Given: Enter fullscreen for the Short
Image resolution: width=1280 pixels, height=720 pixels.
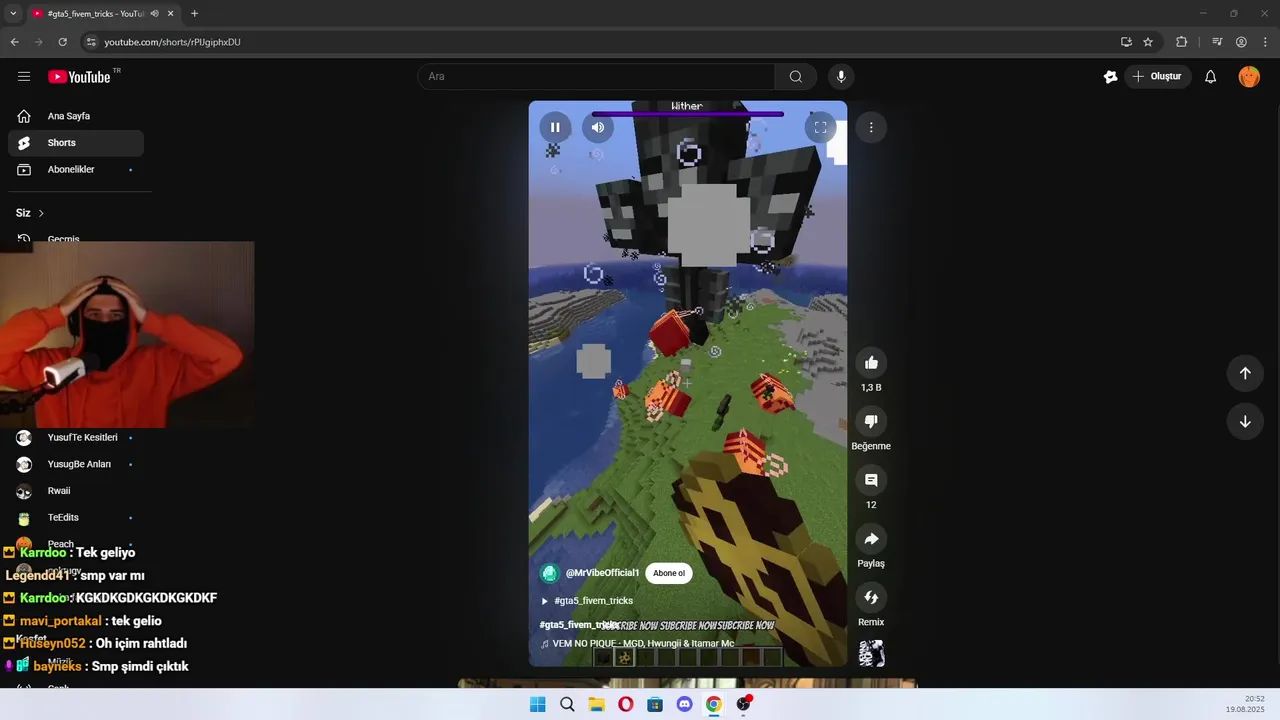Looking at the screenshot, I should 820,127.
